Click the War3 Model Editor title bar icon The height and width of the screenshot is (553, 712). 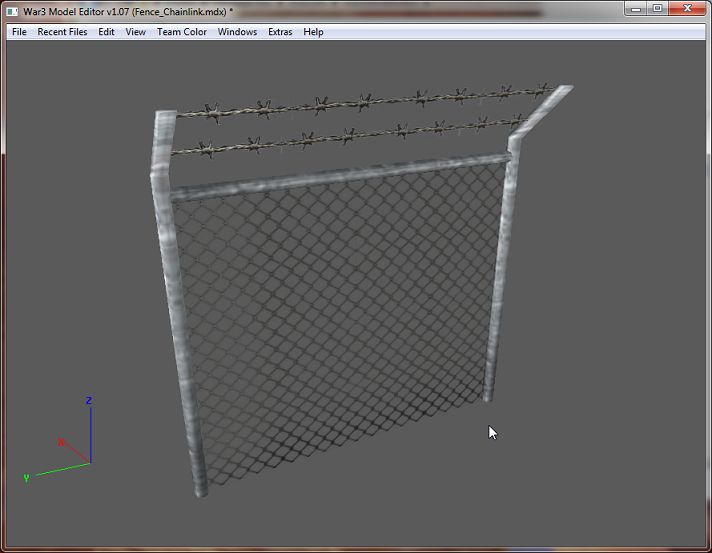[12, 12]
